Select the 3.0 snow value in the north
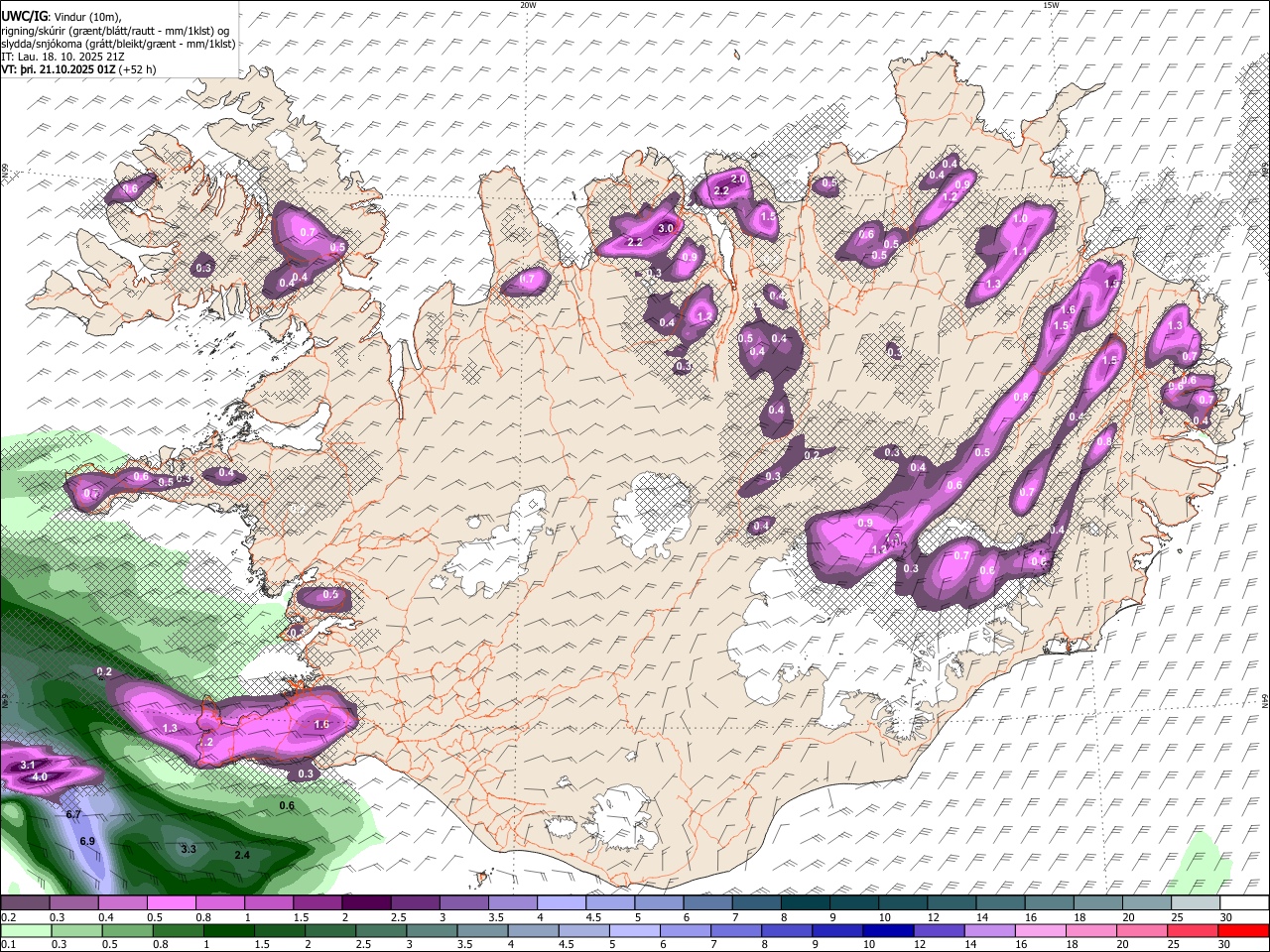The image size is (1270, 952). (666, 228)
